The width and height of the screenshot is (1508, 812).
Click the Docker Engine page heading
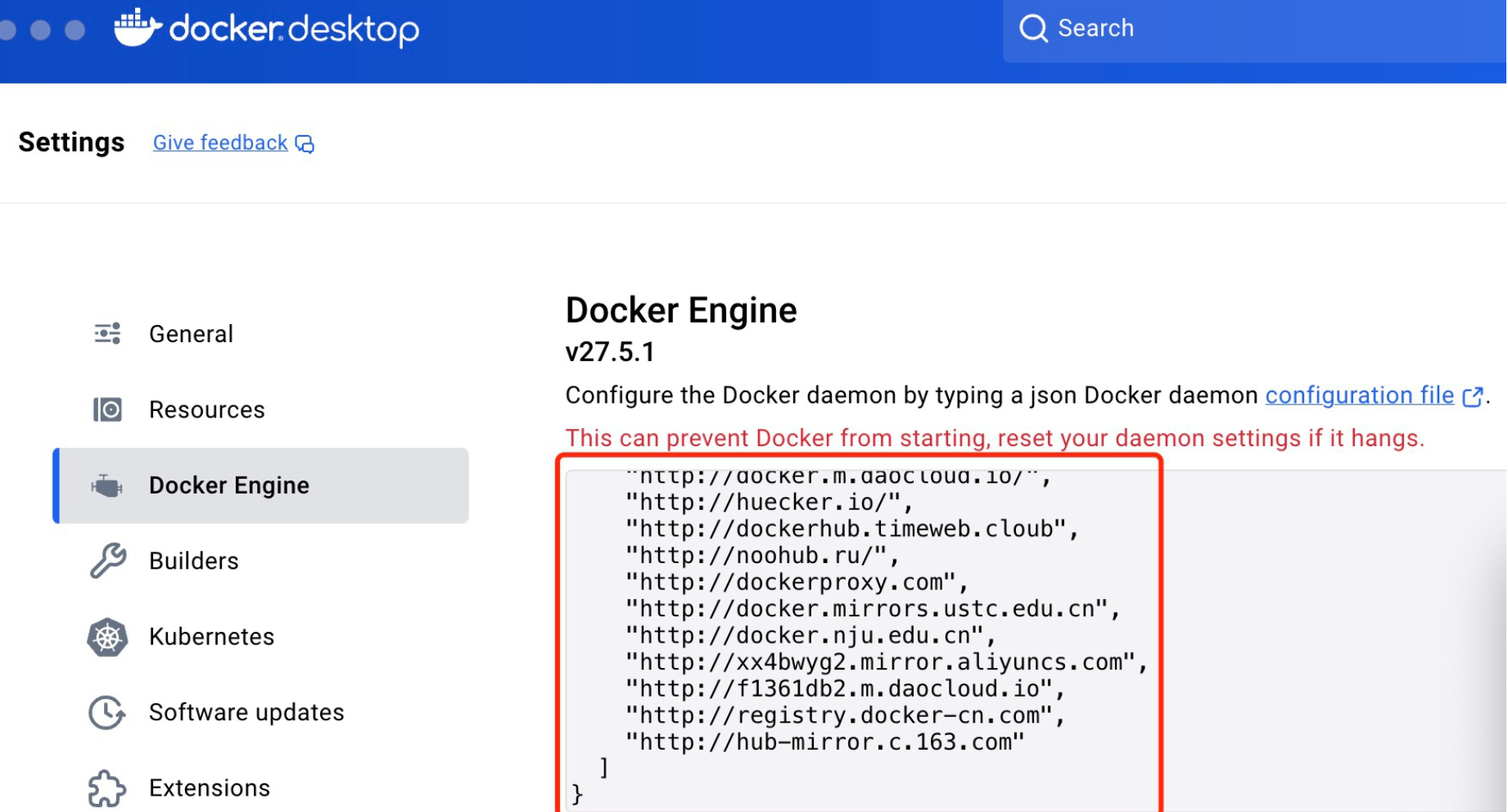tap(681, 310)
